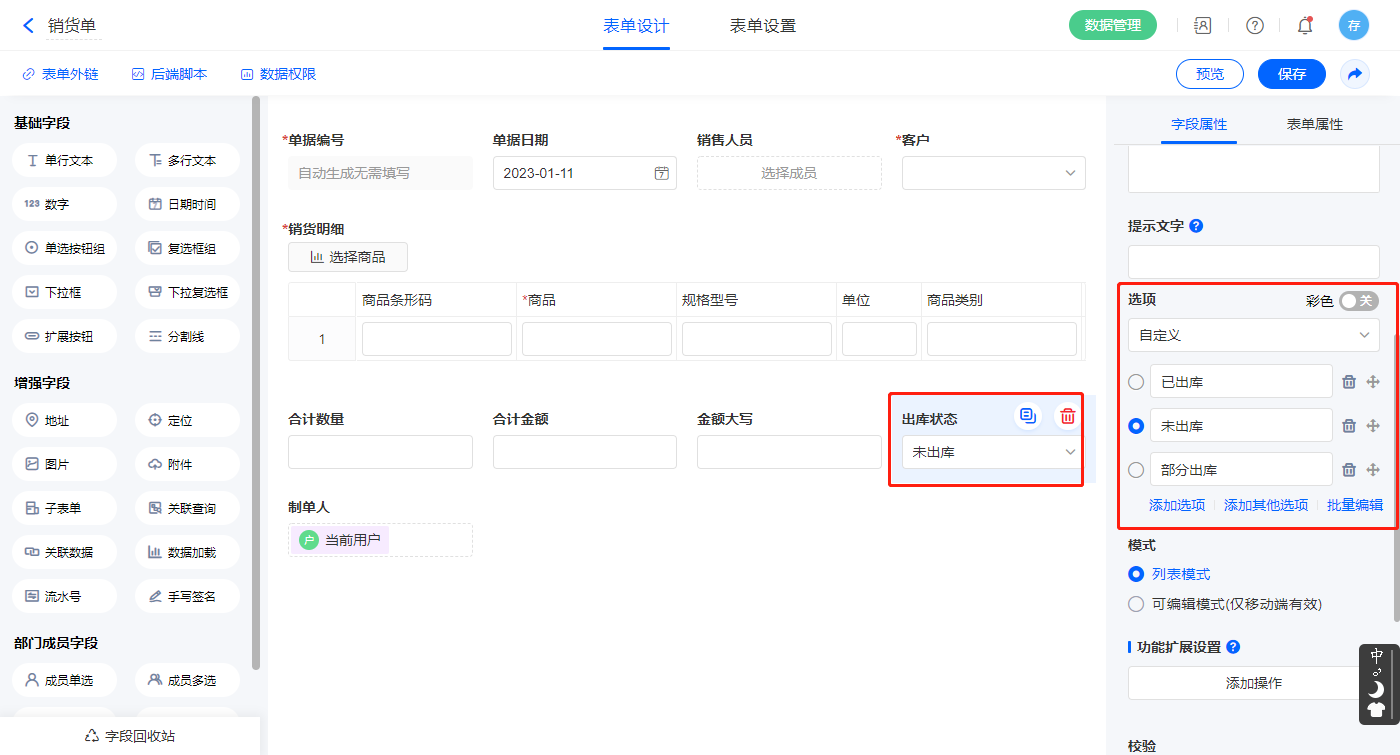The height and width of the screenshot is (755, 1400).
Task: Click the red delete icon on 出库状态
Action: (1067, 416)
